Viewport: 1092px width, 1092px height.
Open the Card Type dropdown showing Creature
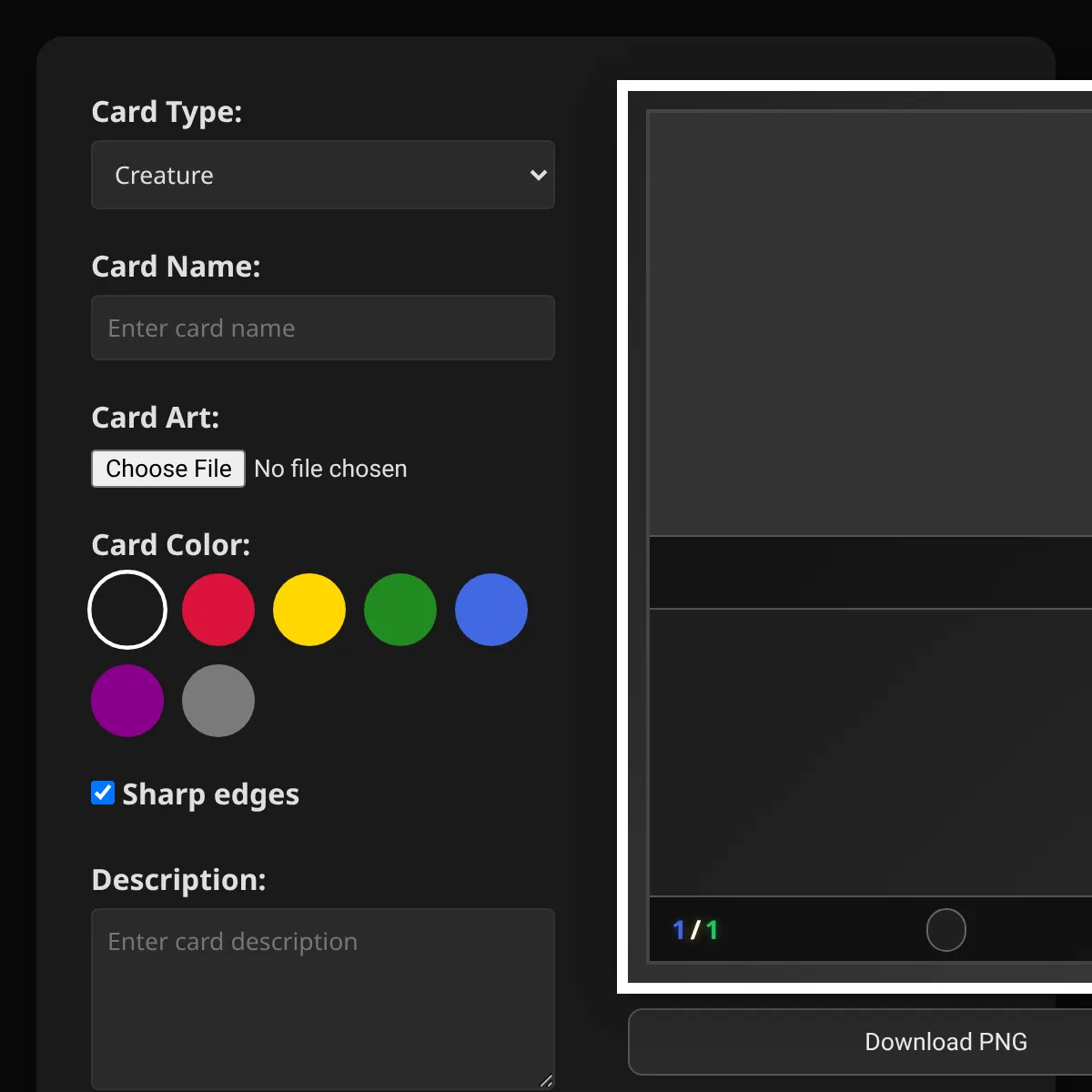(323, 175)
